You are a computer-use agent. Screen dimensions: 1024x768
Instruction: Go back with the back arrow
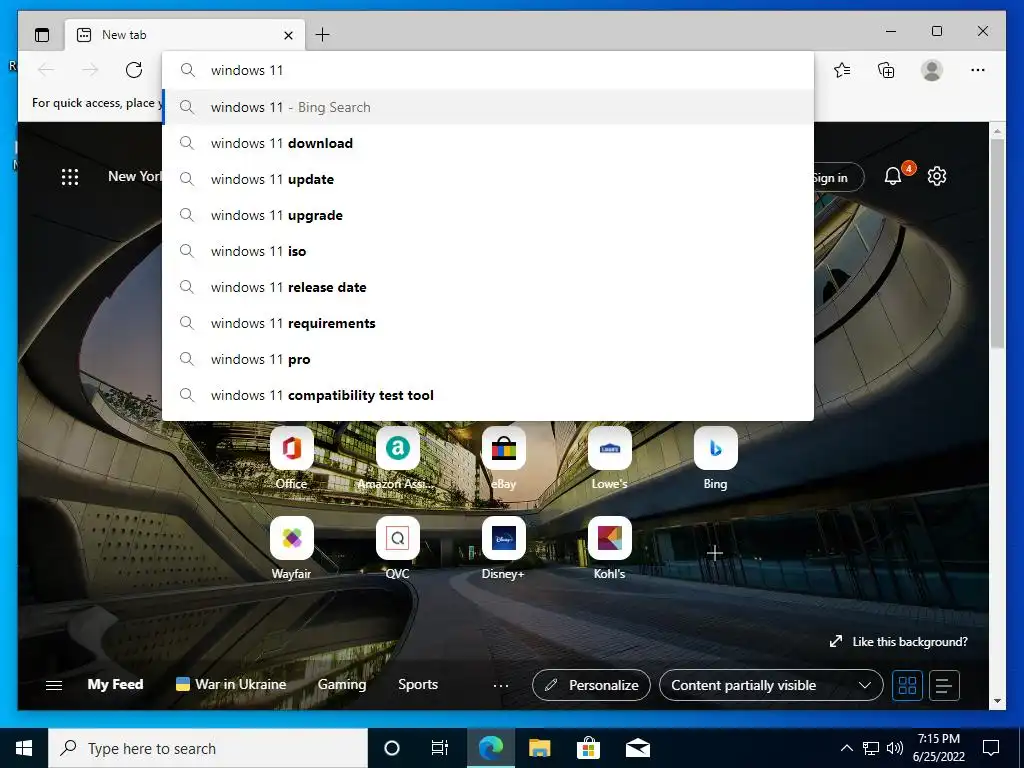coord(46,70)
